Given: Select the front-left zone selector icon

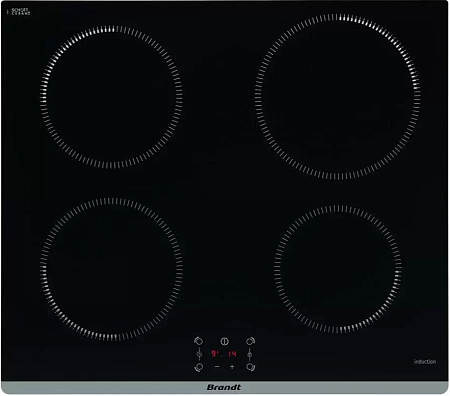Looking at the screenshot, I should click(198, 367).
